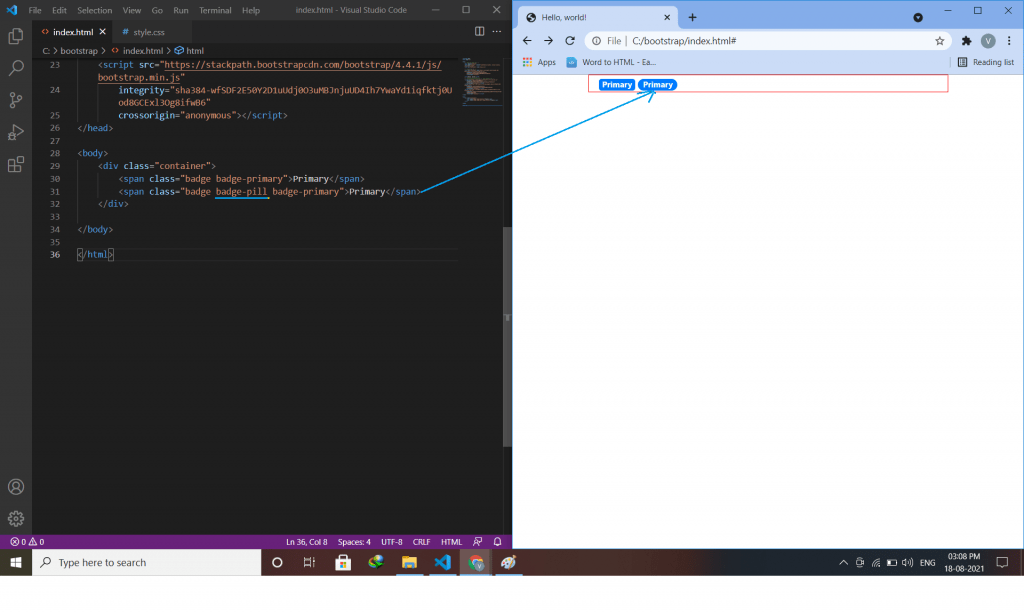Open Task View on the taskbar
Screen dimensions: 1024x612
pos(310,562)
